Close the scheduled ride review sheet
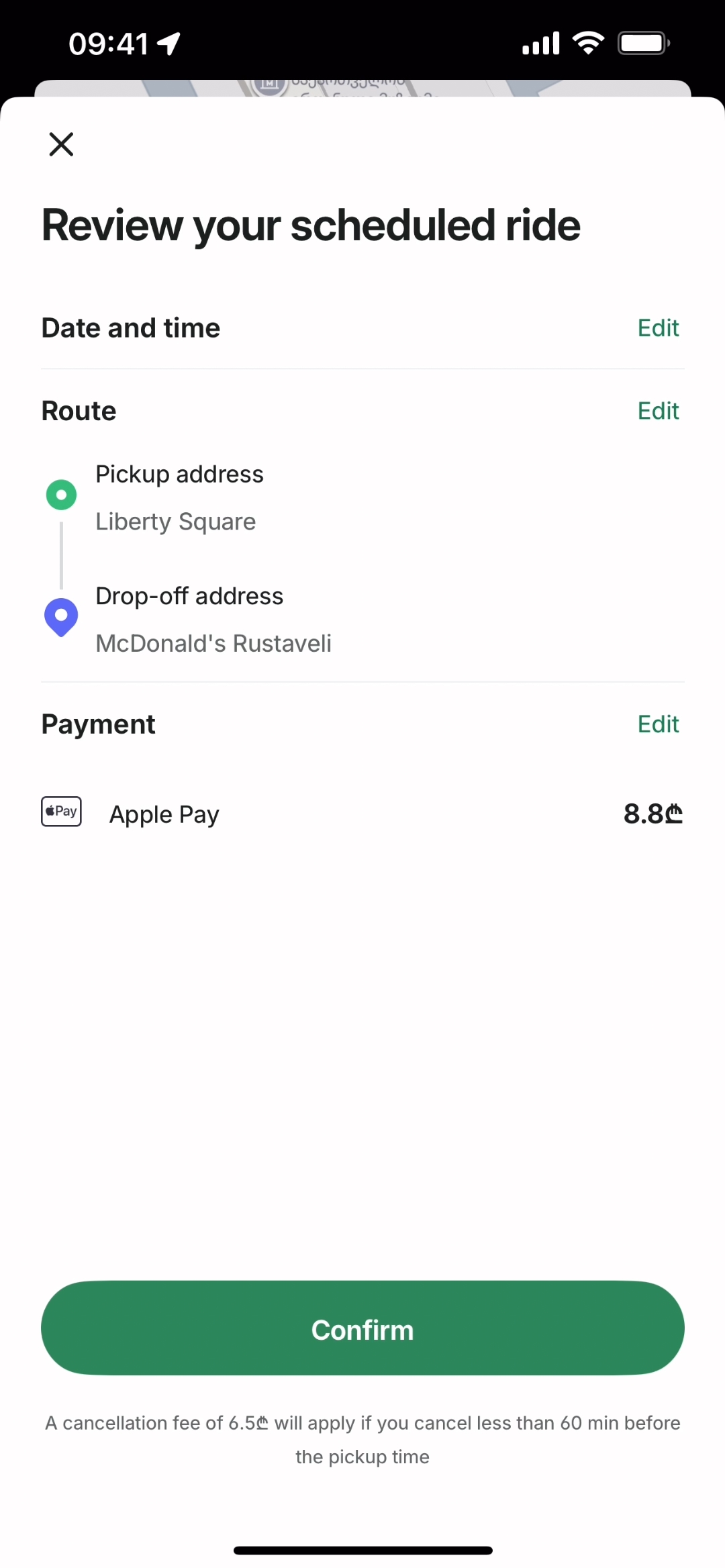Viewport: 725px width, 1568px height. pos(61,144)
